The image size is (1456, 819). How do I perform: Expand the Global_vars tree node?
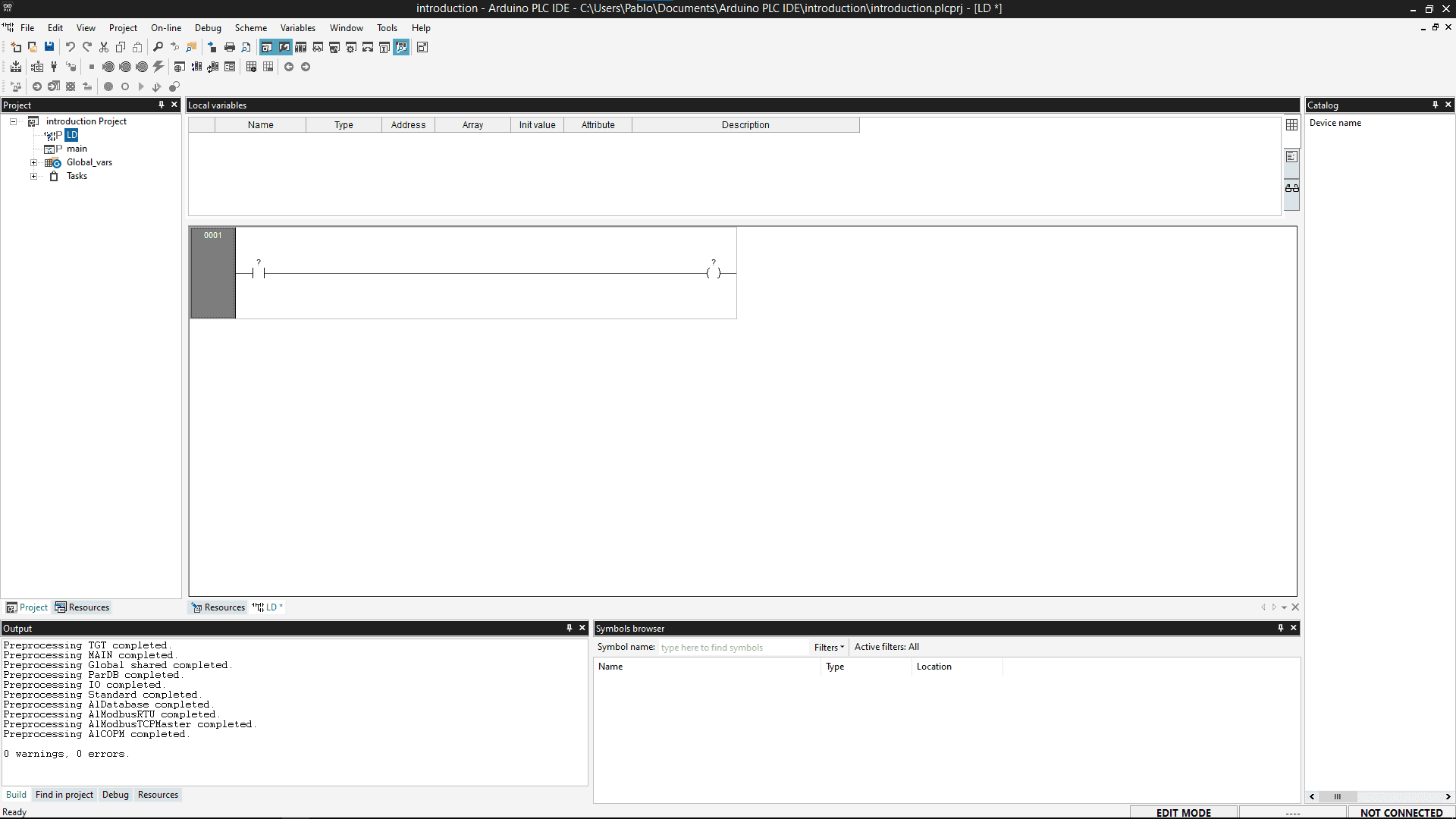34,162
